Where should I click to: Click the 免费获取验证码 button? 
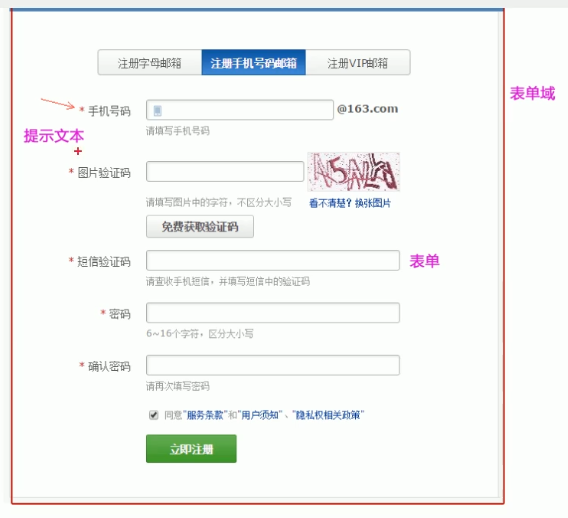click(x=200, y=227)
